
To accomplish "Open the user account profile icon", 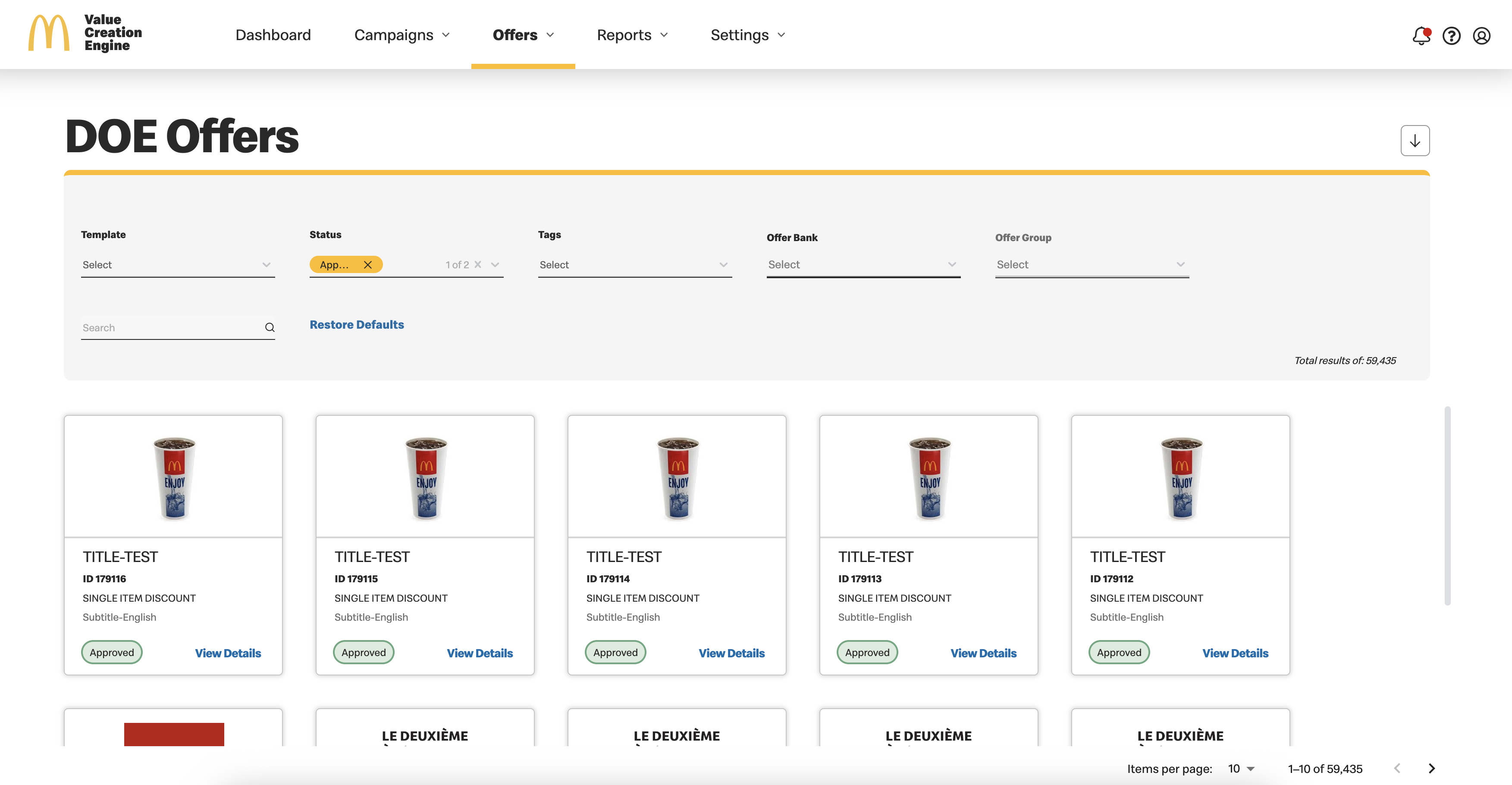I will [x=1481, y=36].
